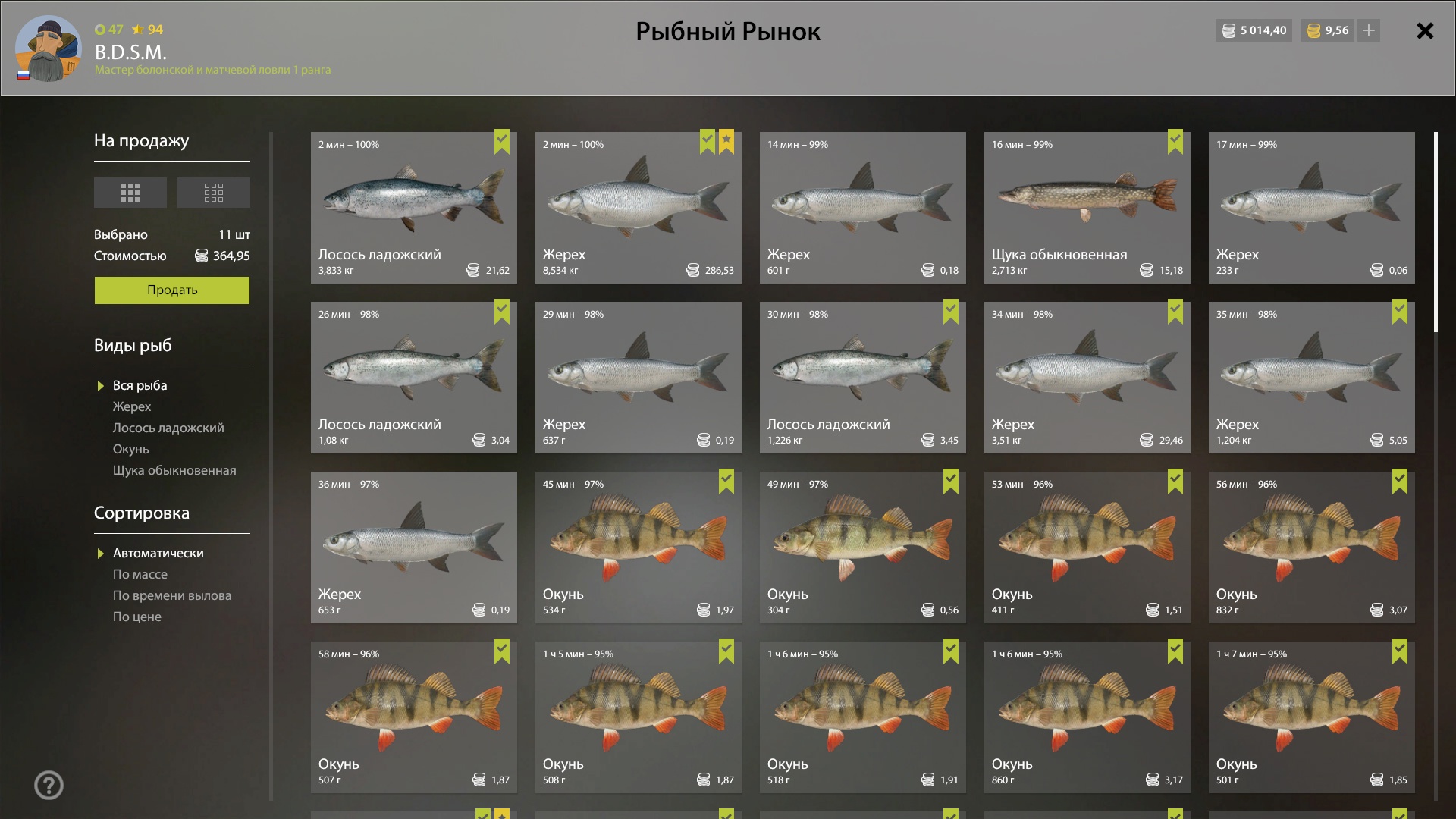Viewport: 1456px width, 819px height.
Task: Select the unselected Жерех 601 г card
Action: coord(862,208)
